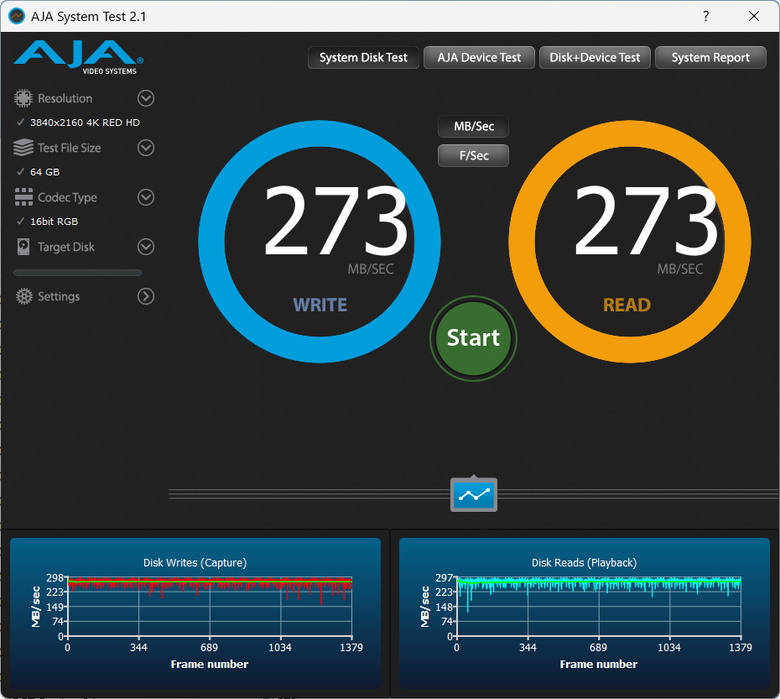The height and width of the screenshot is (699, 780).
Task: Switch to Disk+Device Test tab
Action: (x=594, y=58)
